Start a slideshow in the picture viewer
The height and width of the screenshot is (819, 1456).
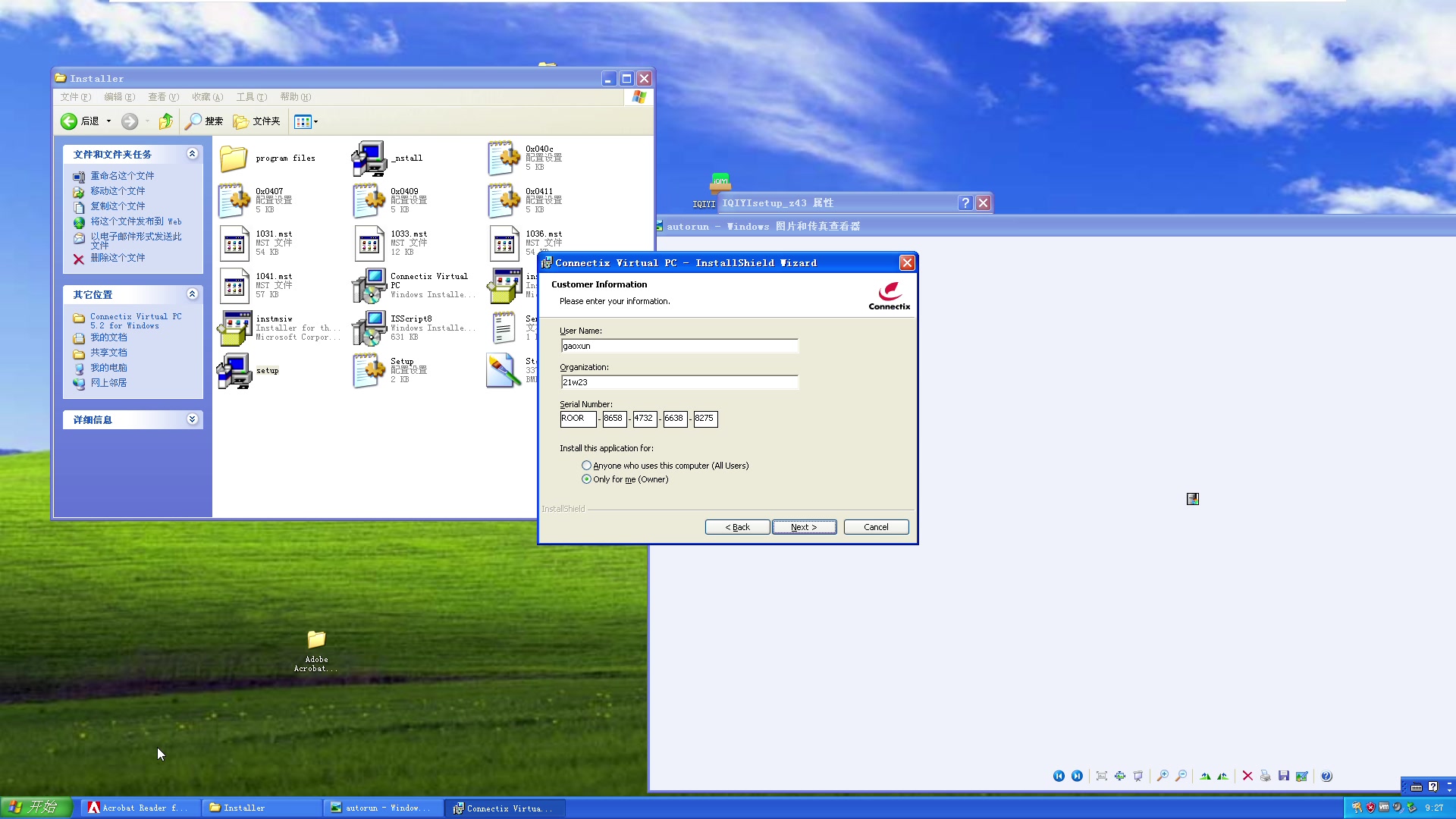click(x=1138, y=776)
